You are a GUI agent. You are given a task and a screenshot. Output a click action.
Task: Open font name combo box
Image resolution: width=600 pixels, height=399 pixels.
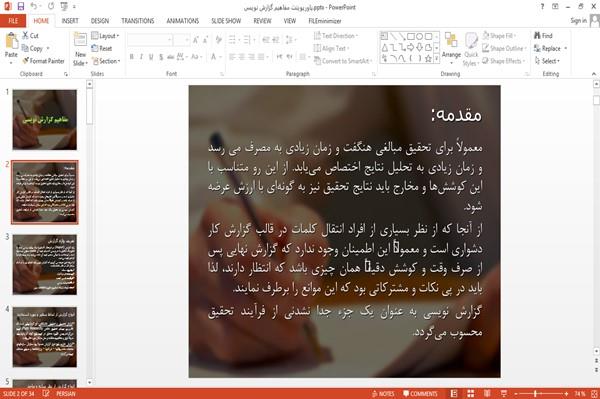[x=150, y=40]
